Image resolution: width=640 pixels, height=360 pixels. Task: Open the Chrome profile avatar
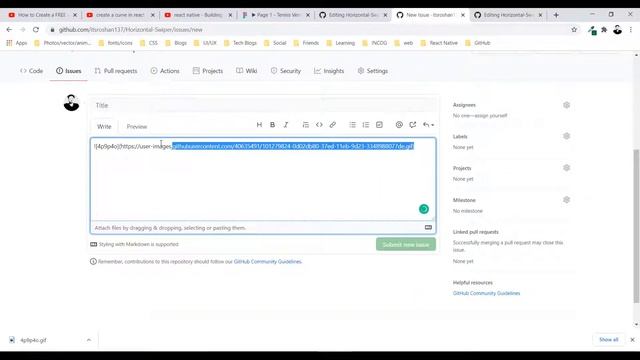[x=618, y=29]
